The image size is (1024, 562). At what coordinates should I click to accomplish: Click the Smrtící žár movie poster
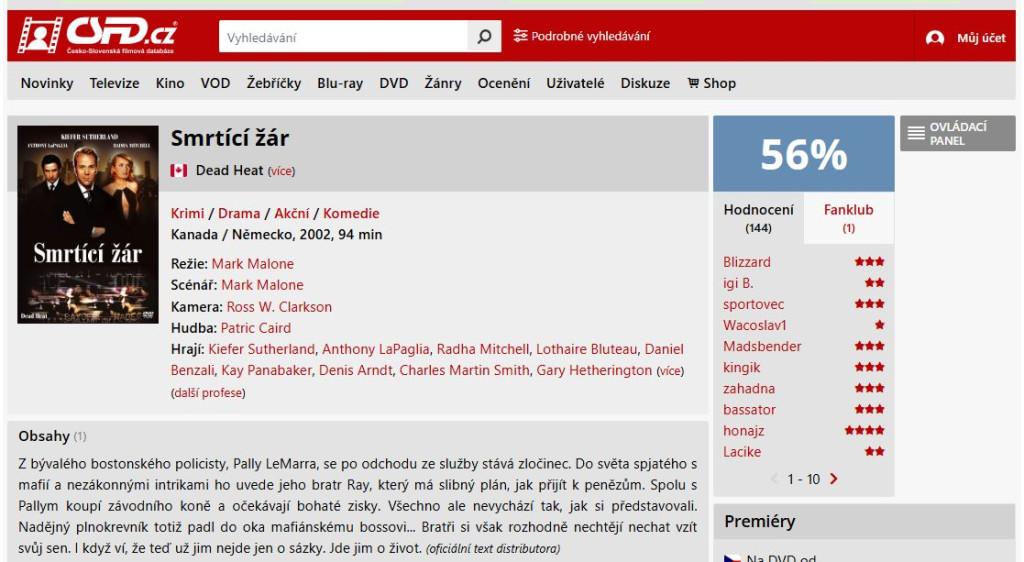88,225
